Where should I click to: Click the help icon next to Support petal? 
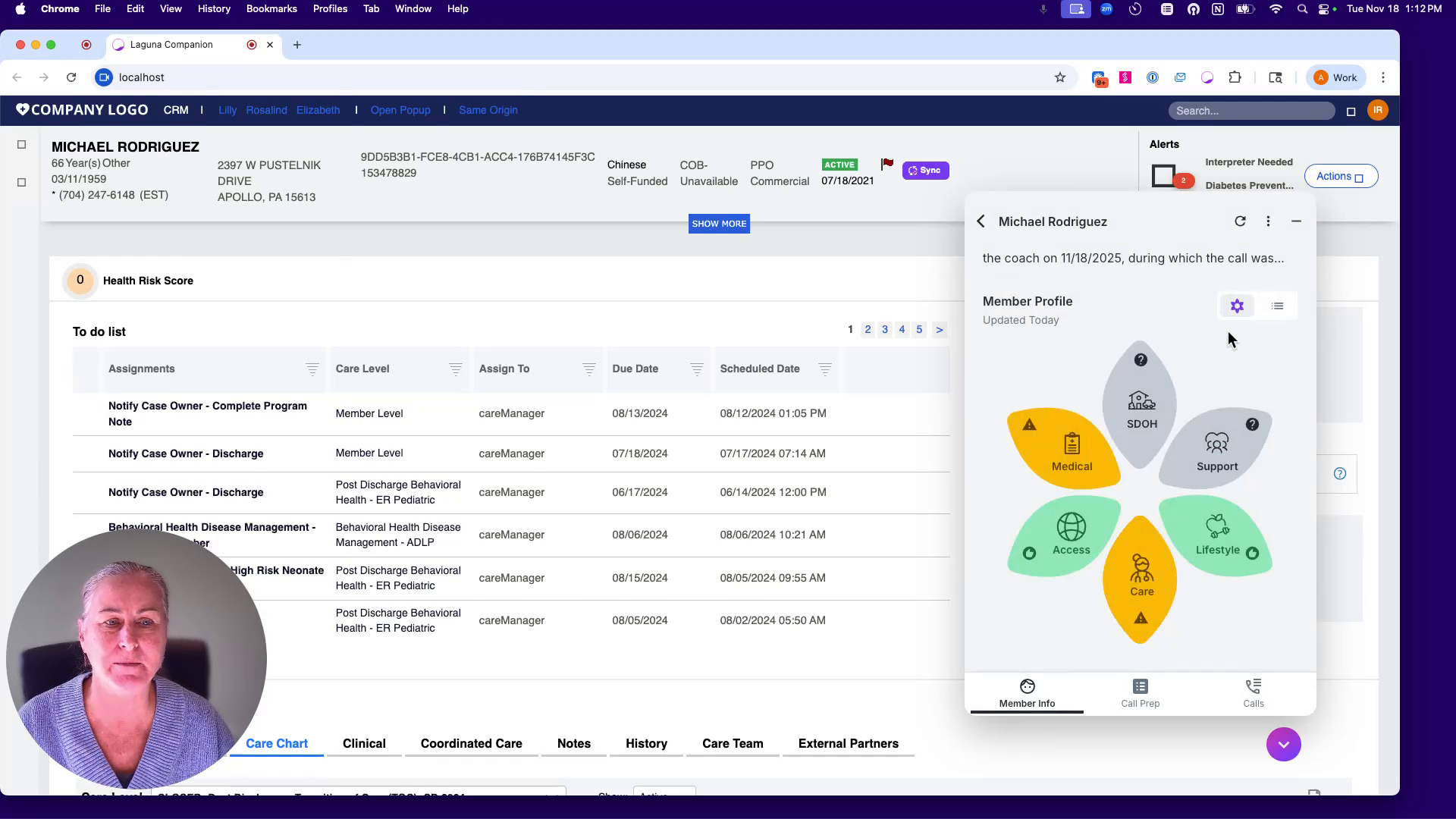tap(1251, 425)
